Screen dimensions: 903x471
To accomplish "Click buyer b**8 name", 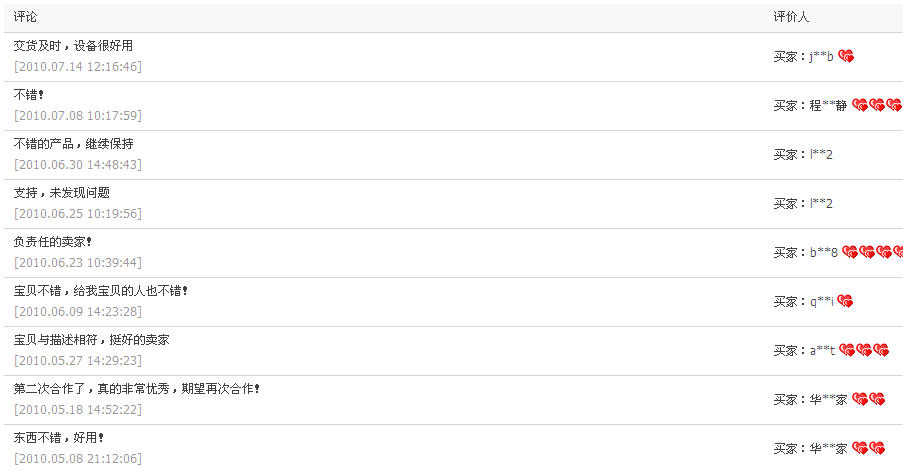I will point(824,252).
